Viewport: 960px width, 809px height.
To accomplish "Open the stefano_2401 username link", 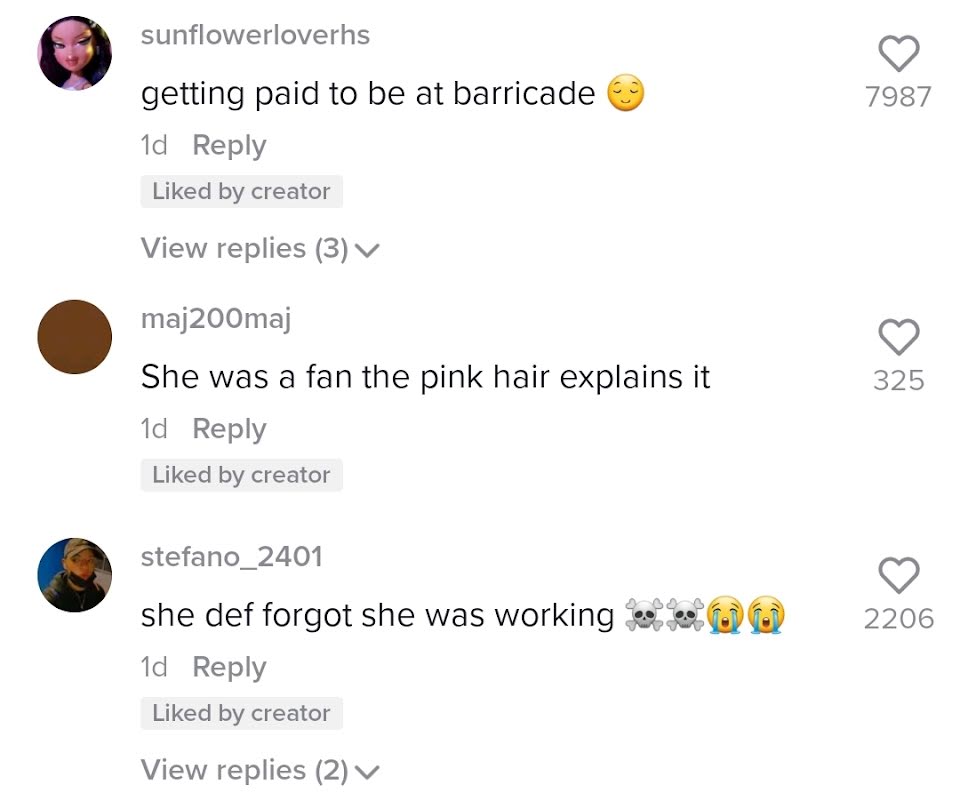I will tap(231, 557).
